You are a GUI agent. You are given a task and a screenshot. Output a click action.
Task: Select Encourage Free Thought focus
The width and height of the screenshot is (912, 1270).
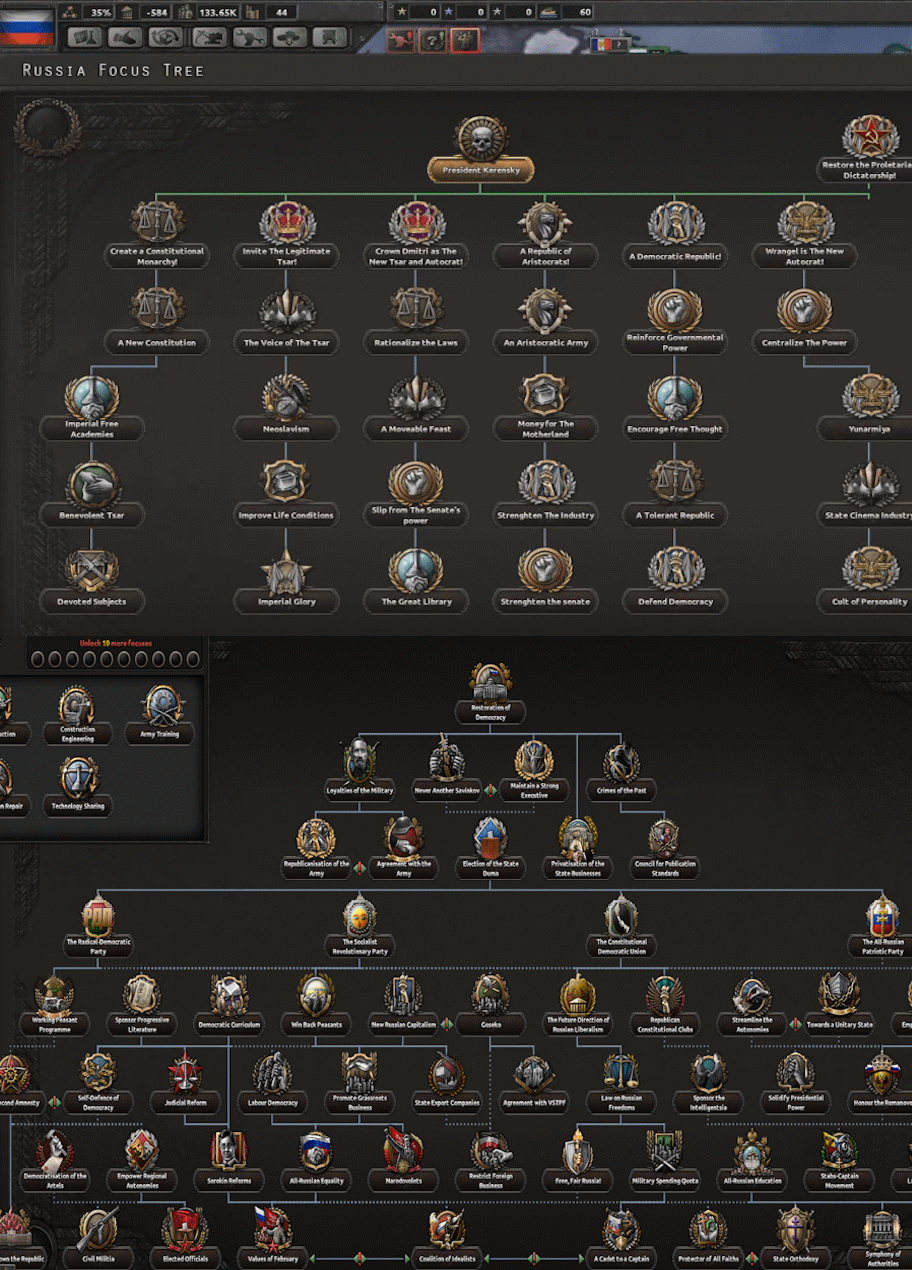point(675,407)
